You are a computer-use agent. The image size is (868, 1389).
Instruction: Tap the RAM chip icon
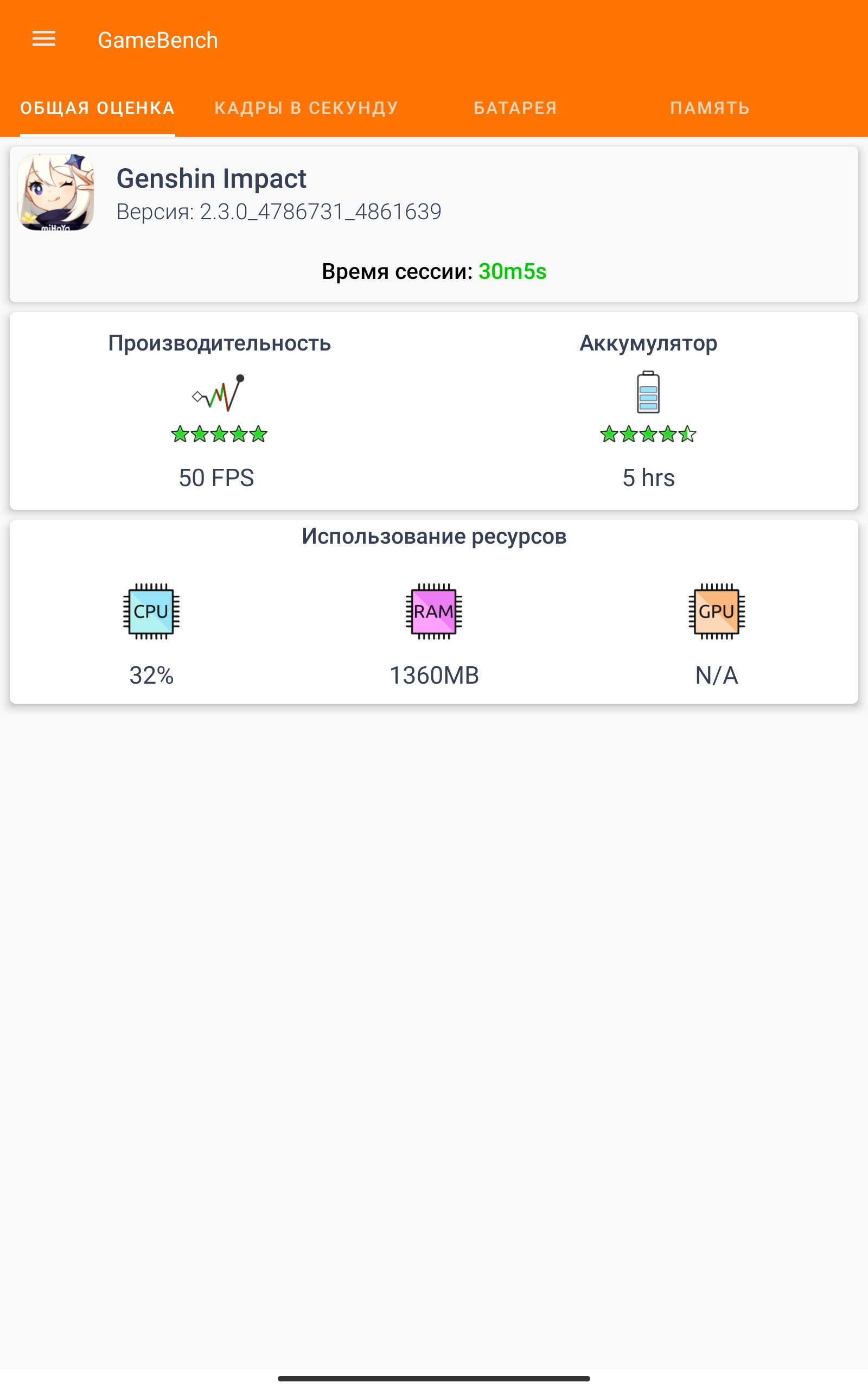pos(434,611)
